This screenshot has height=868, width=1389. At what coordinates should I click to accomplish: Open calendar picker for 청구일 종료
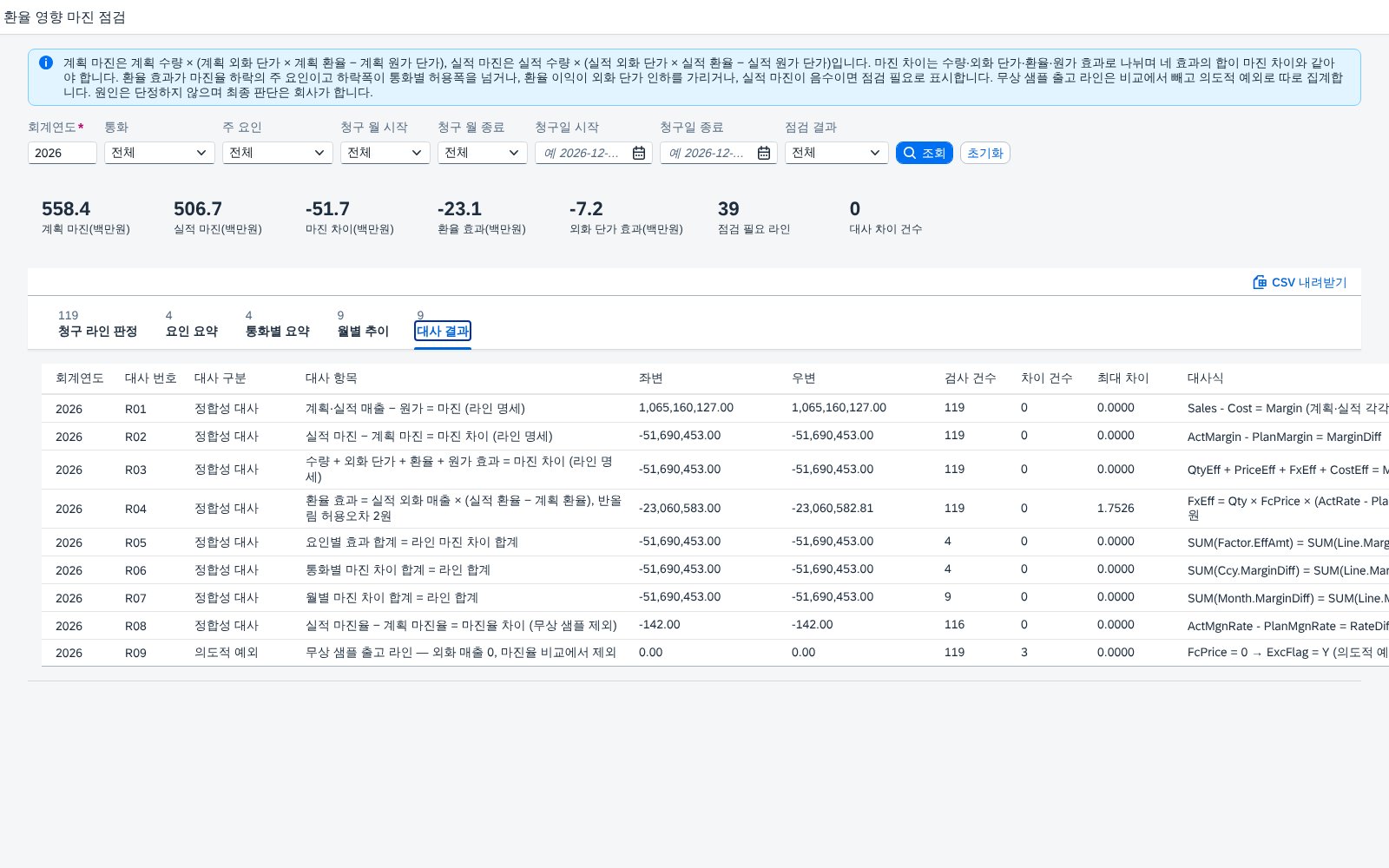[x=764, y=153]
